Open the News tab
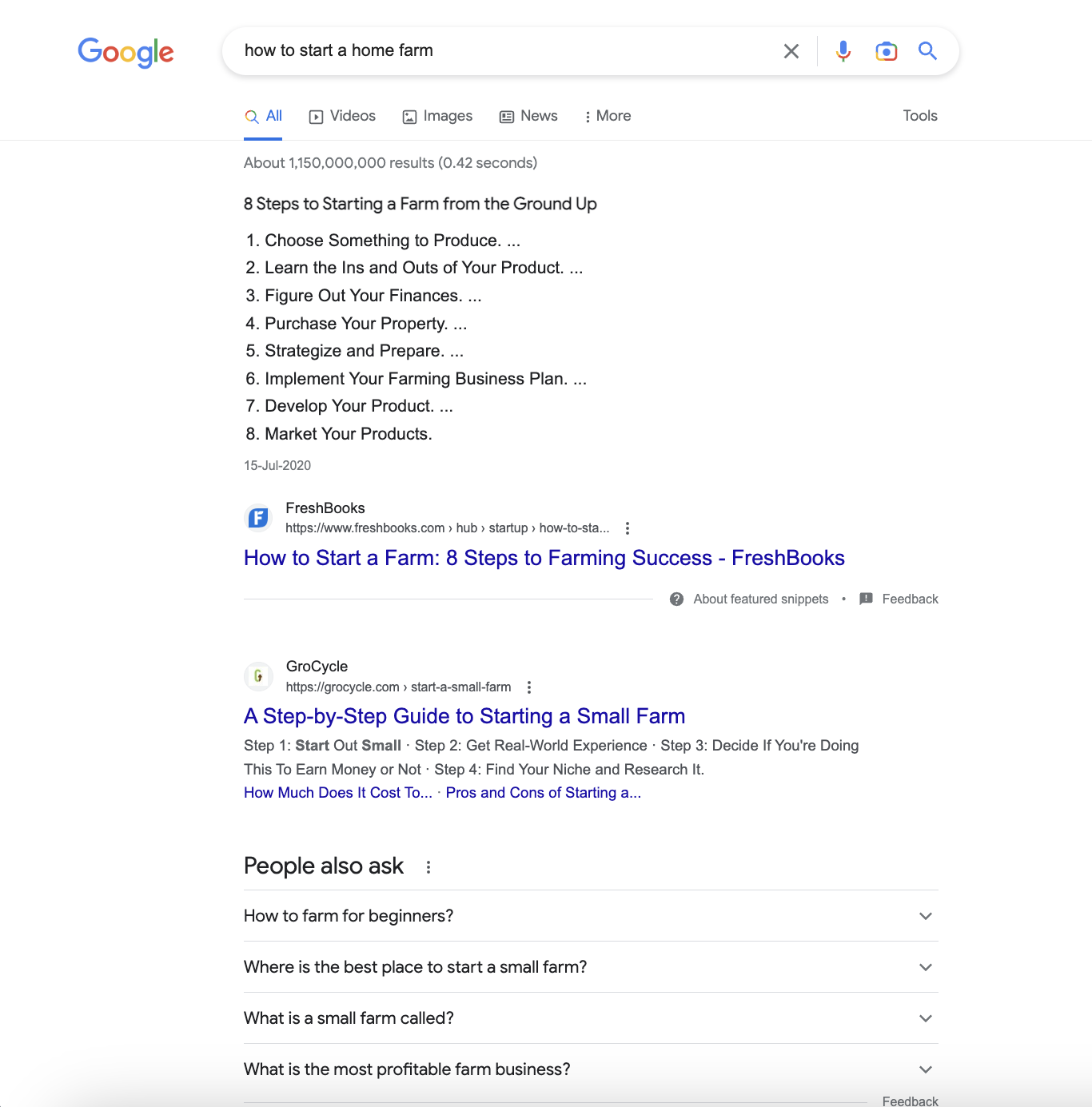The width and height of the screenshot is (1092, 1107). (x=528, y=117)
